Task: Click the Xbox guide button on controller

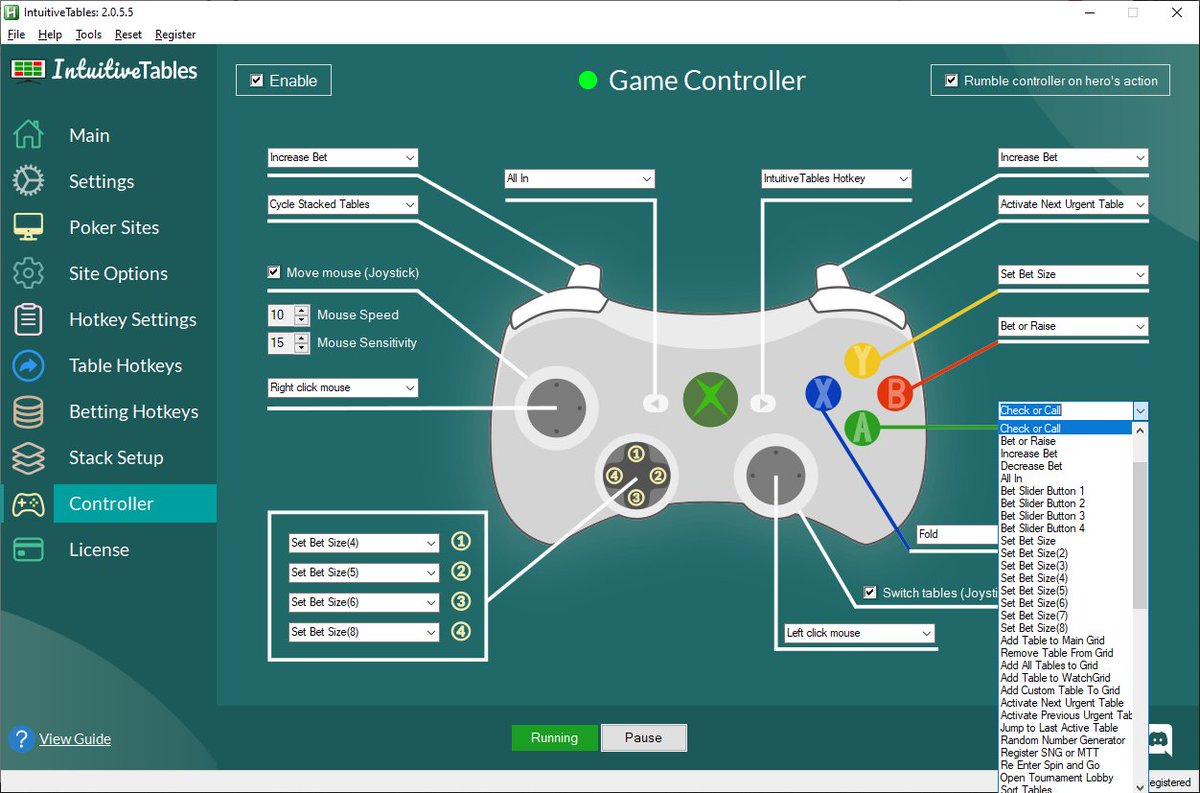Action: pyautogui.click(x=710, y=398)
